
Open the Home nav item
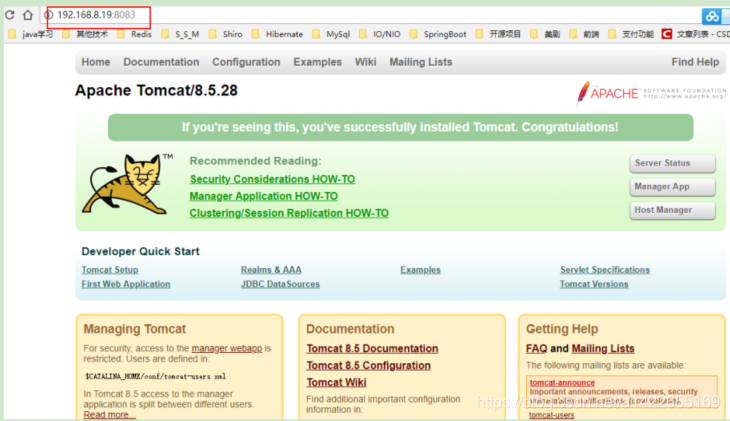pyautogui.click(x=96, y=62)
